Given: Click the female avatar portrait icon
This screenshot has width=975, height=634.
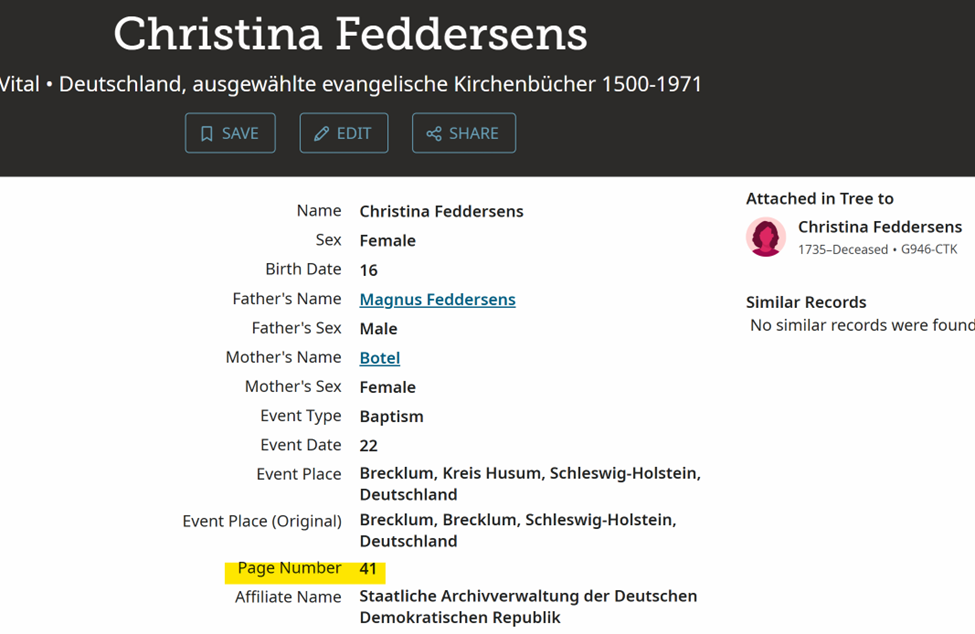Looking at the screenshot, I should point(766,237).
